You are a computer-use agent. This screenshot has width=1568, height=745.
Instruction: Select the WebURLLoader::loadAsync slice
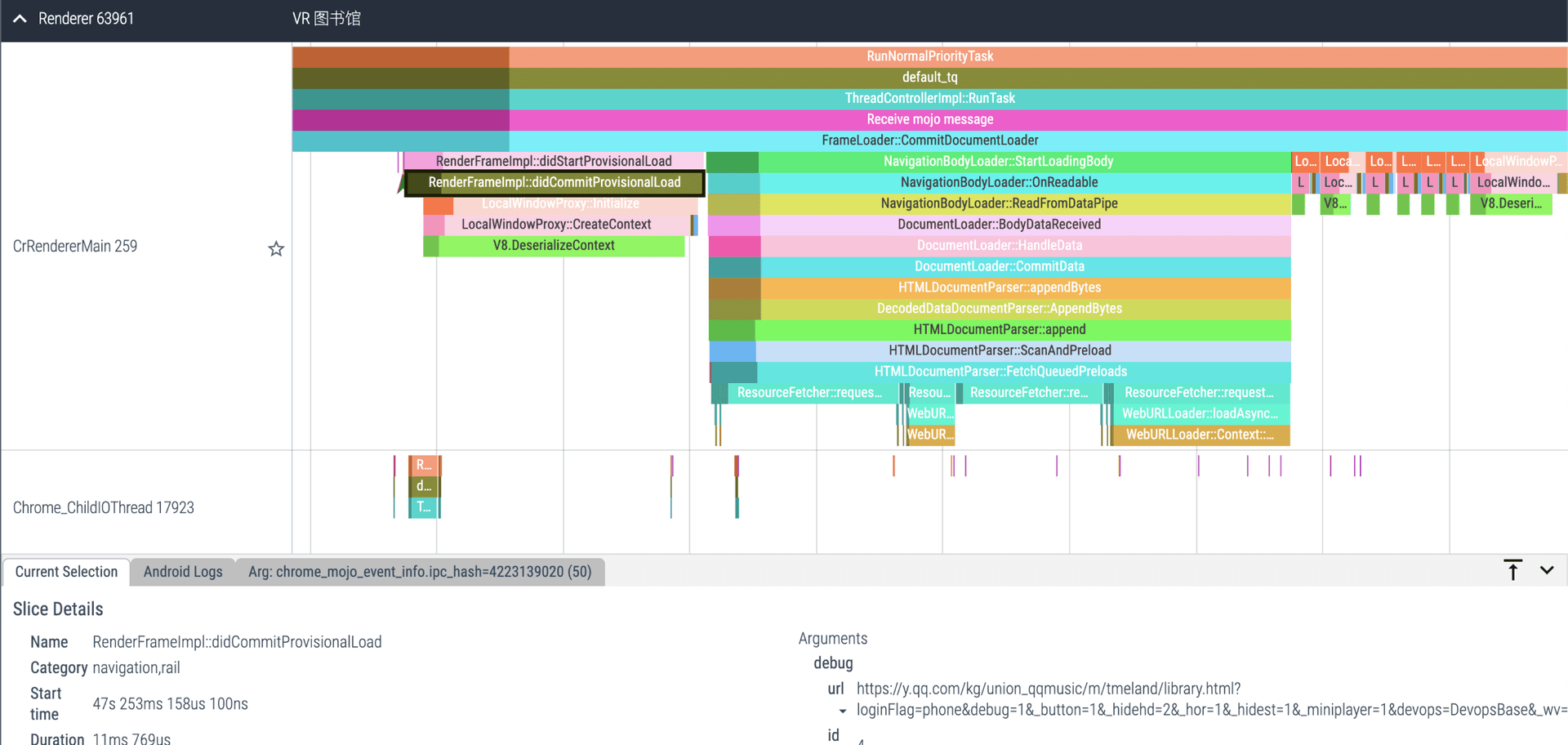point(1200,414)
